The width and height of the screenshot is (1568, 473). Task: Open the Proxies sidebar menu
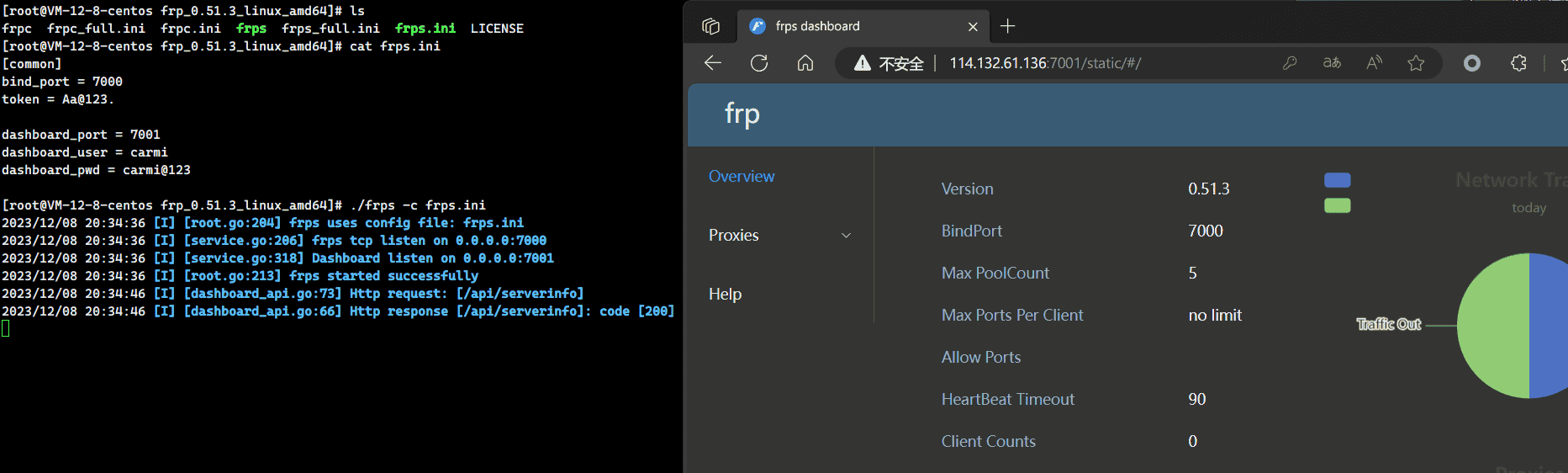(x=734, y=236)
